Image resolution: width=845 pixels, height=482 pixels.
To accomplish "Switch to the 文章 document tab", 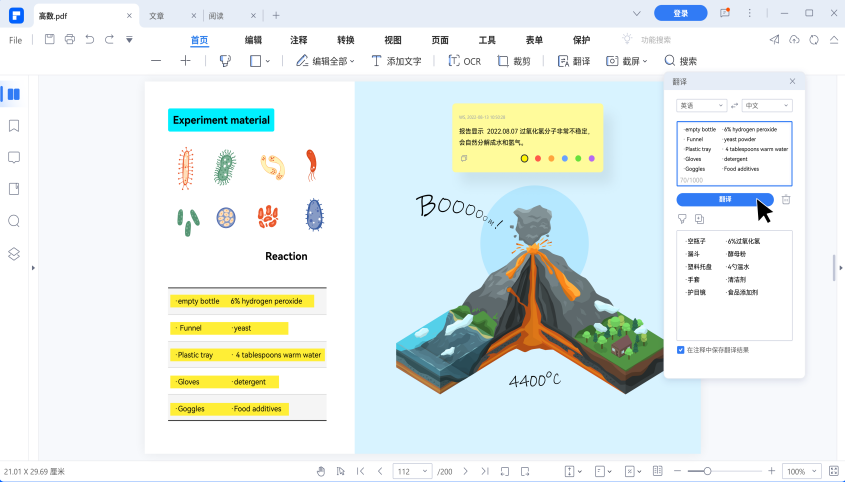I will tap(157, 16).
